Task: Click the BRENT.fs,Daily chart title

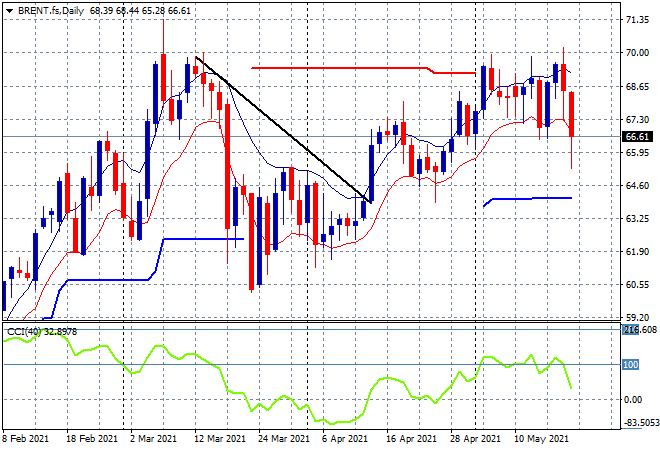Action: click(51, 11)
